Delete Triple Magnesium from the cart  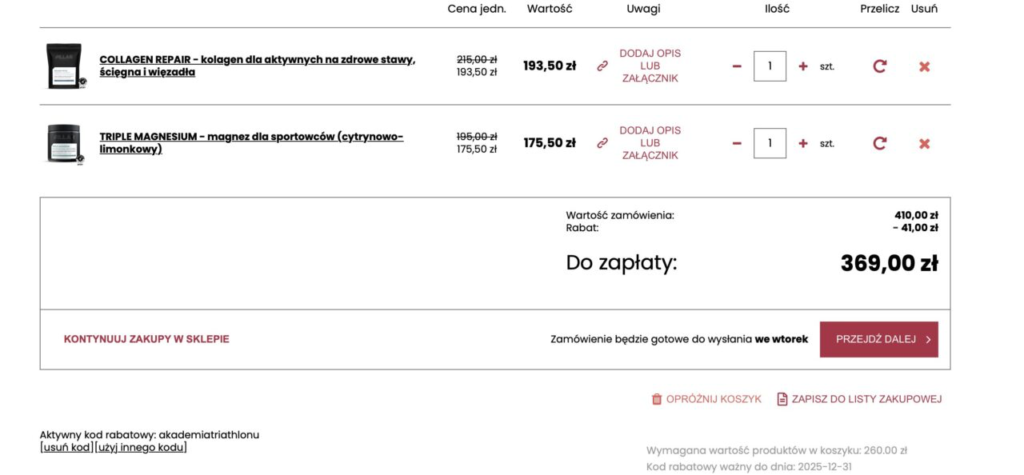coord(924,143)
